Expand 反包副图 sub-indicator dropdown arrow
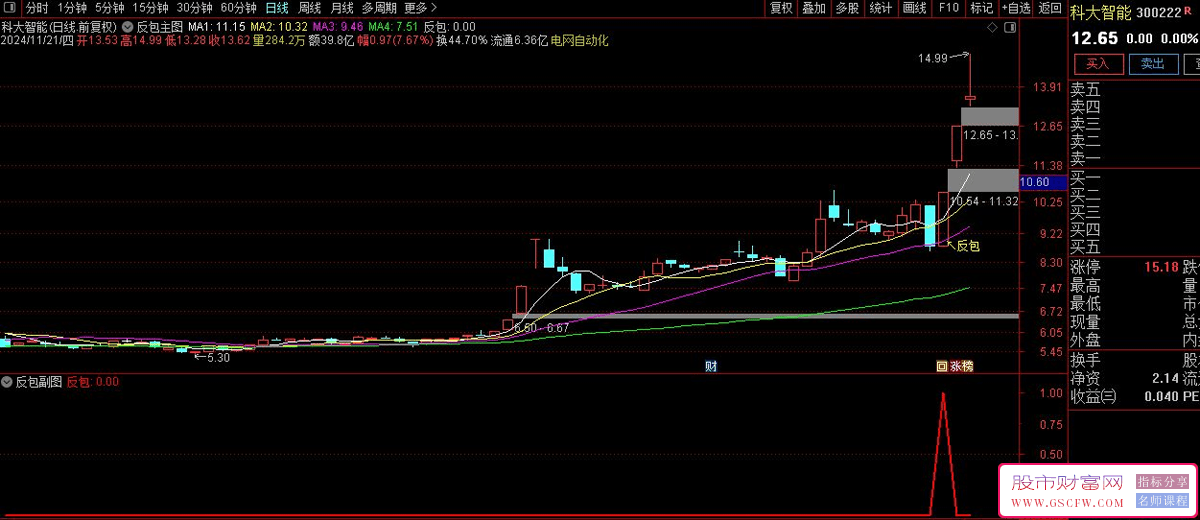Image resolution: width=1200 pixels, height=520 pixels. pyautogui.click(x=8, y=382)
